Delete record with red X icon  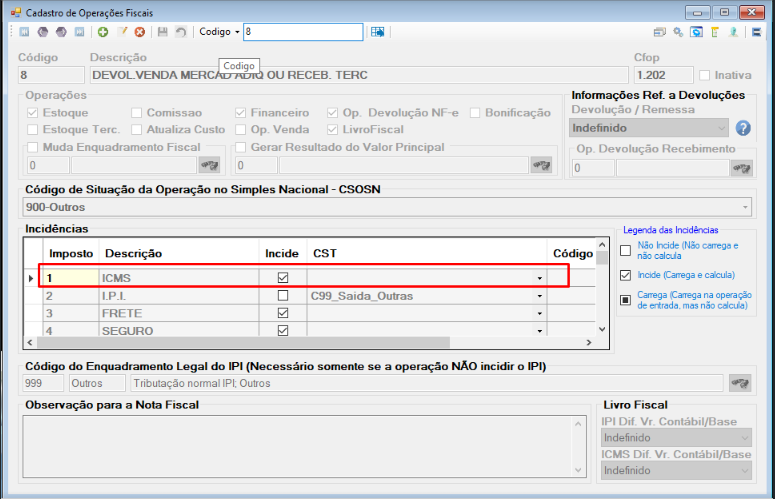click(x=140, y=32)
